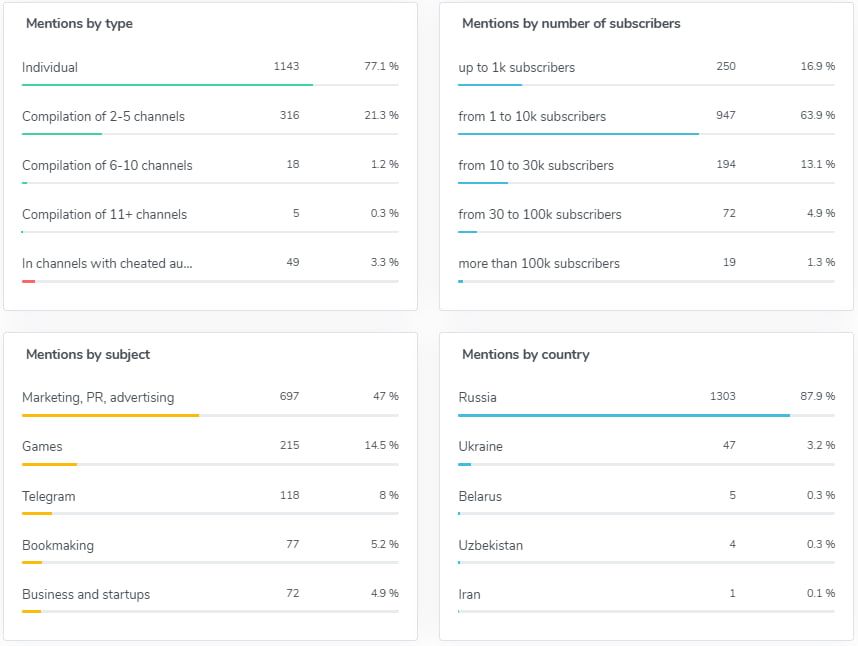Select 'more than 100k subscribers' entry
Screen dimensions: 858x646
pos(539,263)
